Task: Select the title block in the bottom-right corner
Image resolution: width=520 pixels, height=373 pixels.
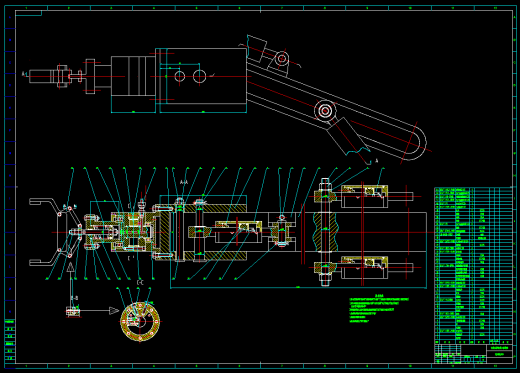Action: tap(473, 354)
